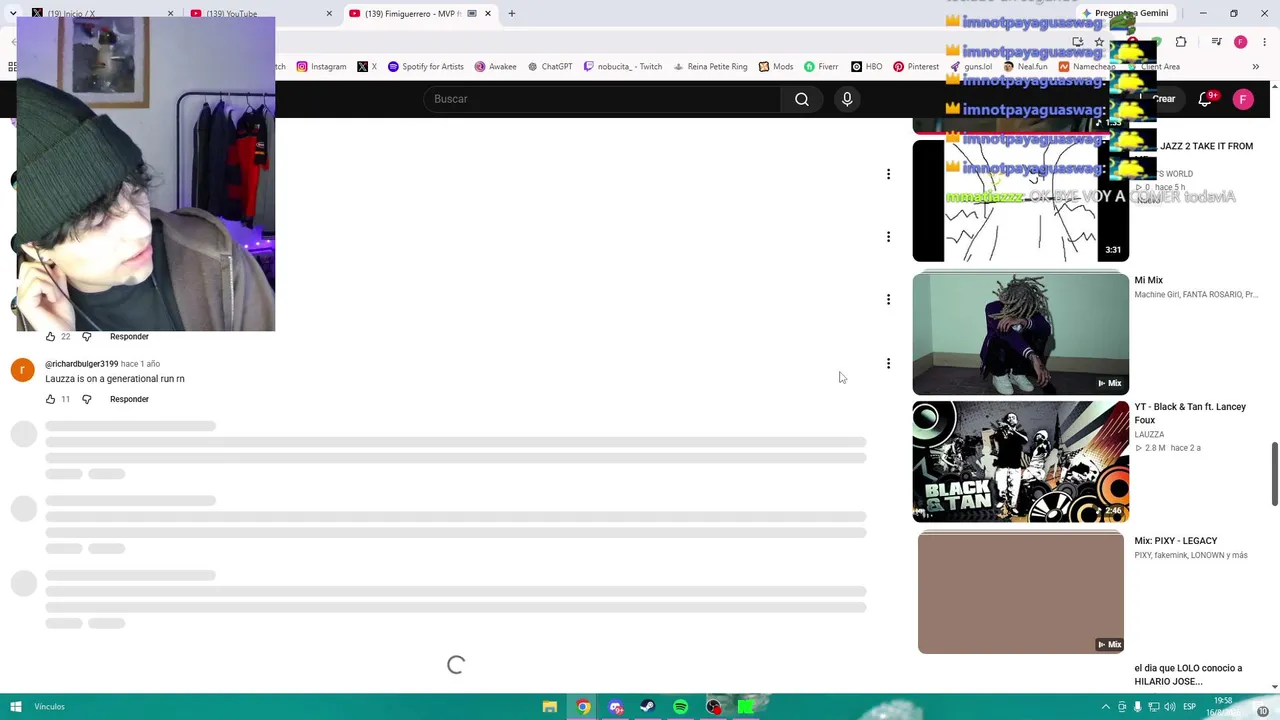Open Fiverr bookmark
This screenshot has width=1280, height=720.
click(821, 67)
